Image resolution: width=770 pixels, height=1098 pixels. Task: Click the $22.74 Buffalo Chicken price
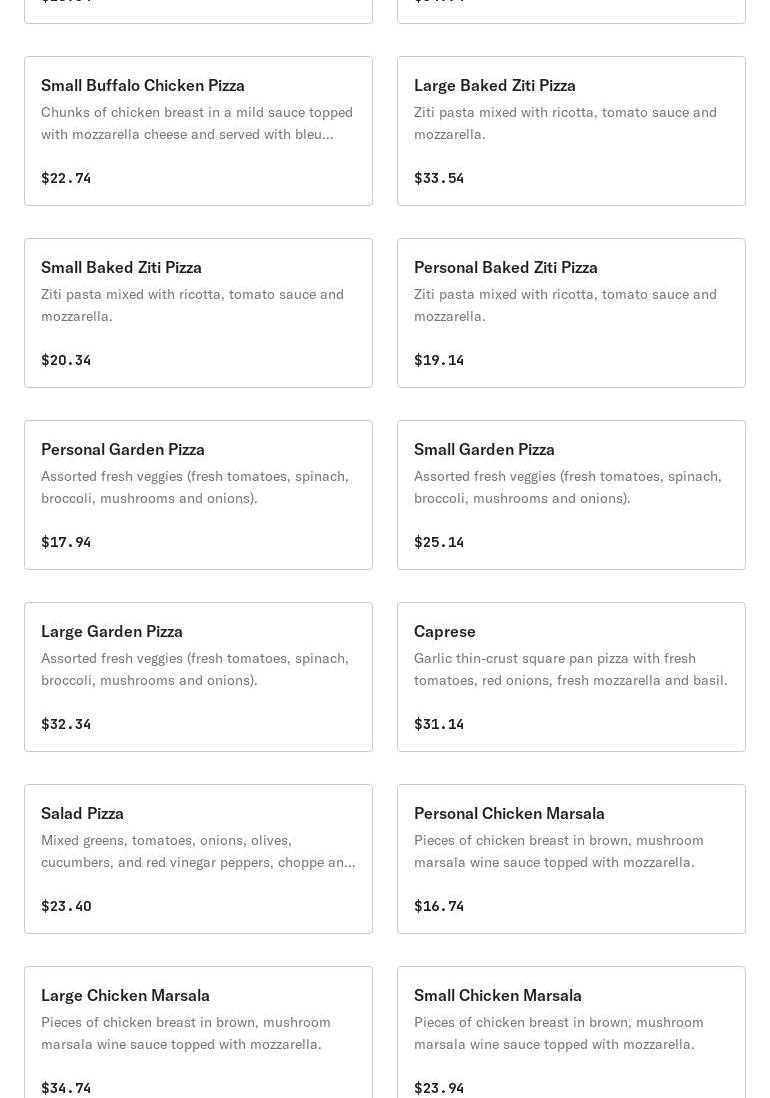coord(66,178)
